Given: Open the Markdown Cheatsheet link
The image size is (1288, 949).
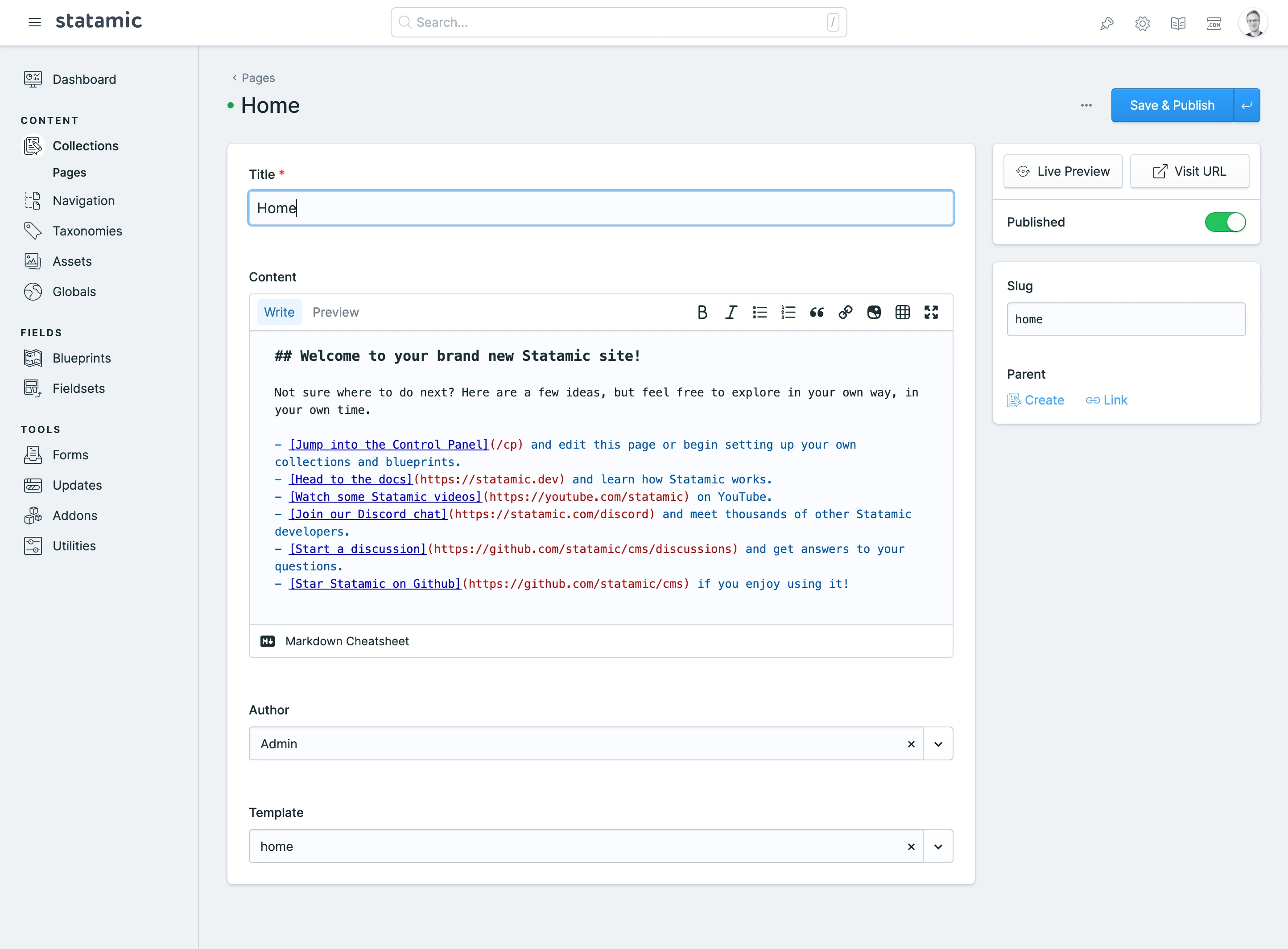Looking at the screenshot, I should (x=347, y=641).
